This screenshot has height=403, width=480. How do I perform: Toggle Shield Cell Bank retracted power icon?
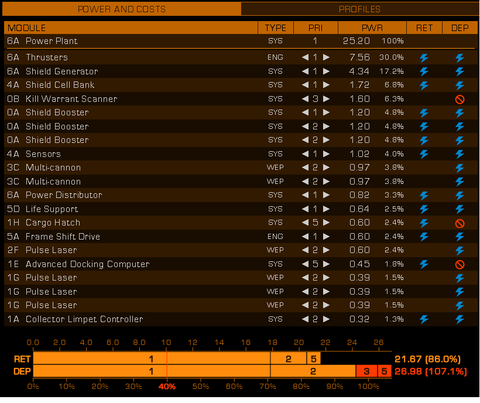(x=424, y=86)
